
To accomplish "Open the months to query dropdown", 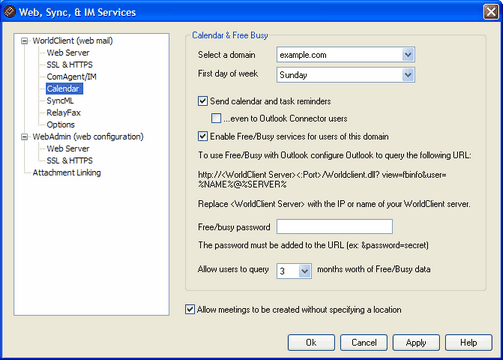I will 304,271.
